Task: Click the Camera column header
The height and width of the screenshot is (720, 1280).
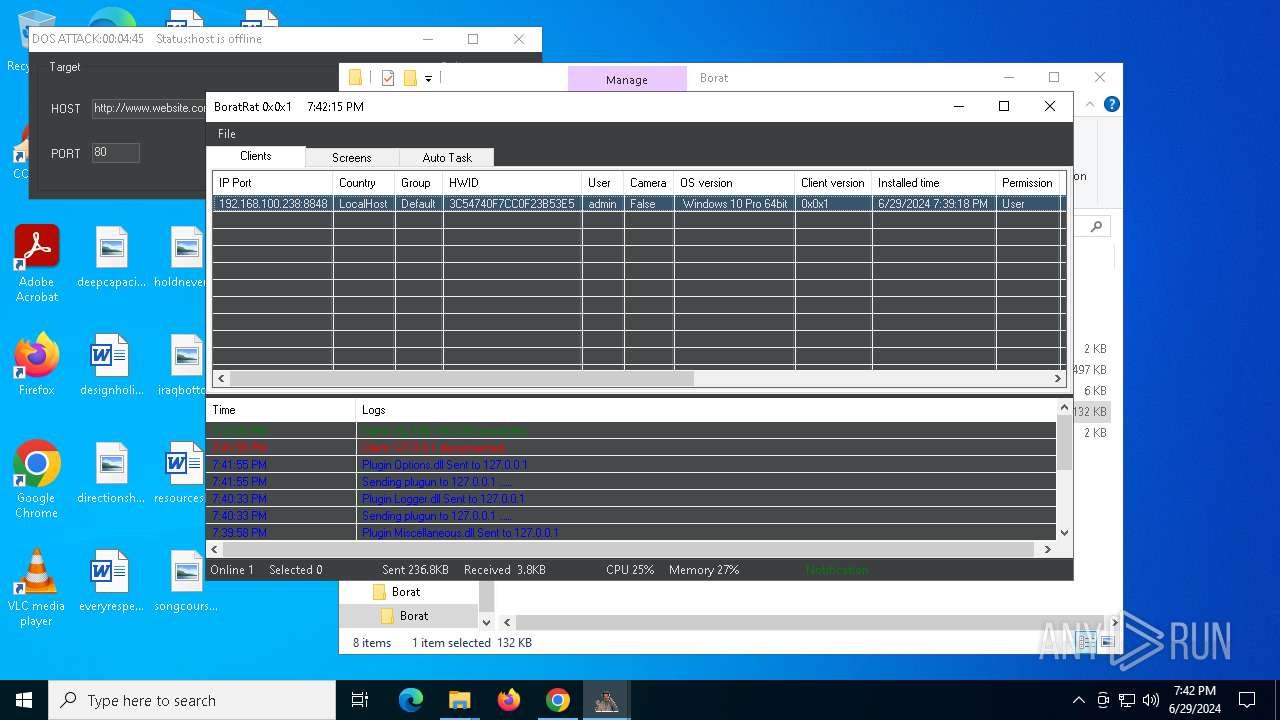Action: (649, 183)
